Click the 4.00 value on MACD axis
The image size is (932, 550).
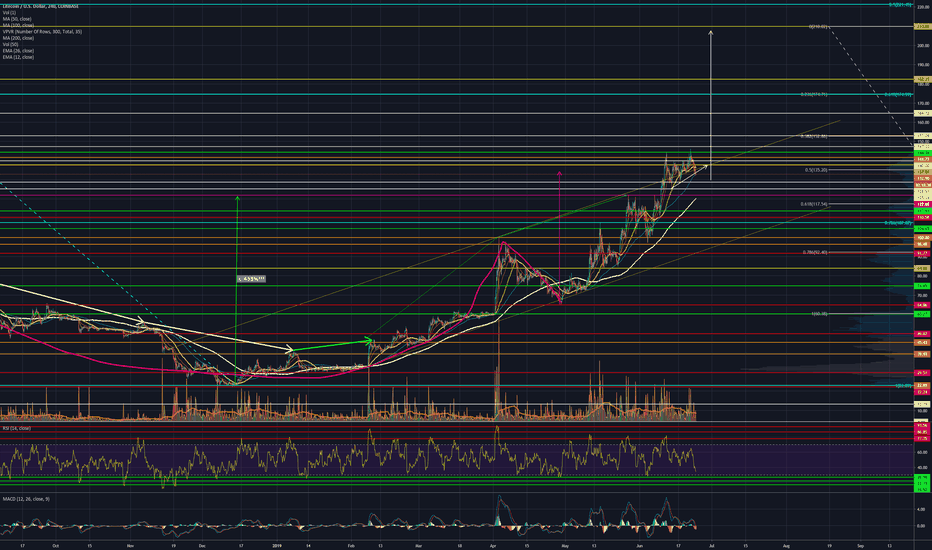(921, 510)
